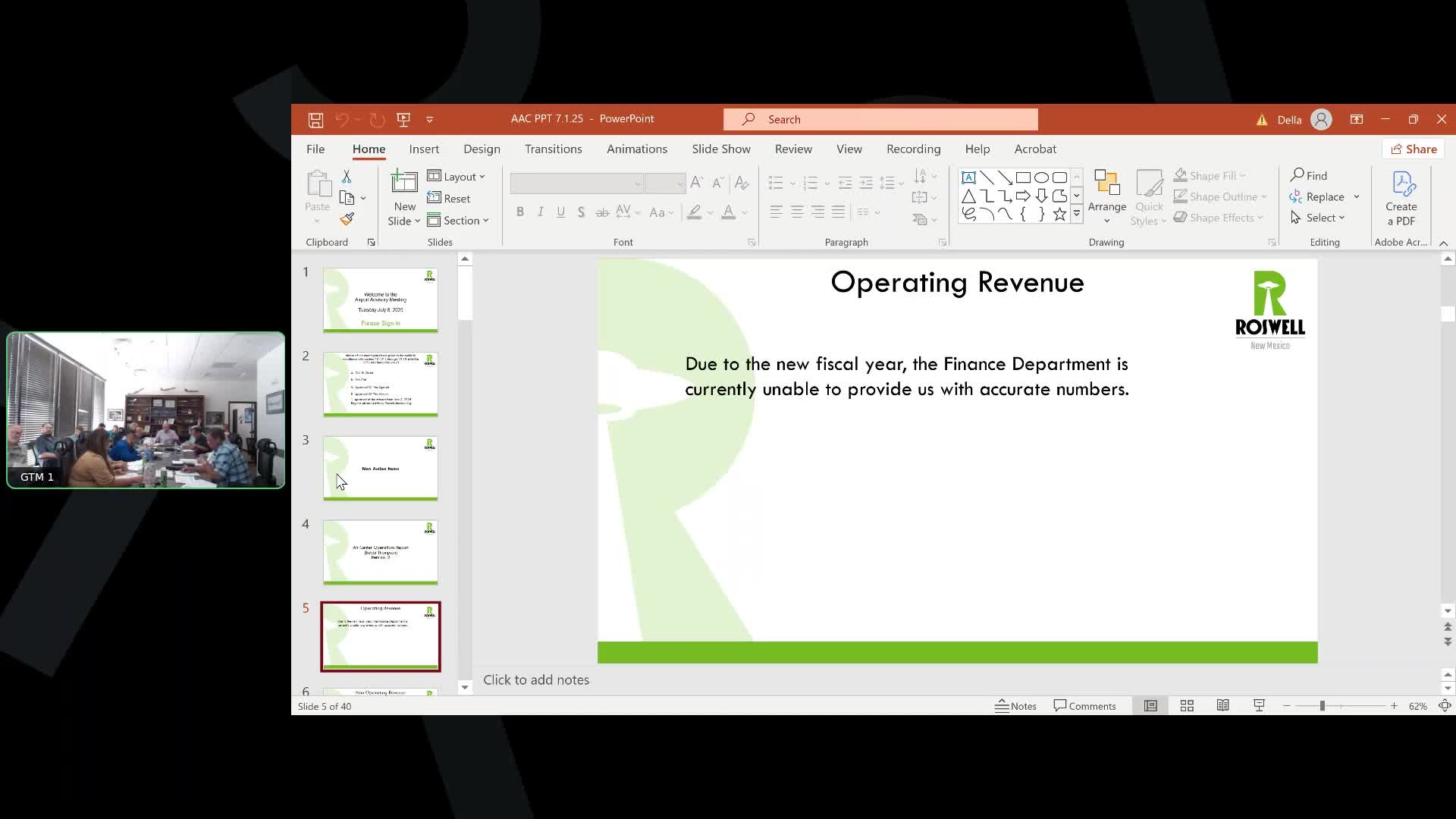Switch to the Slide Show tab
This screenshot has width=1456, height=819.
coord(720,149)
